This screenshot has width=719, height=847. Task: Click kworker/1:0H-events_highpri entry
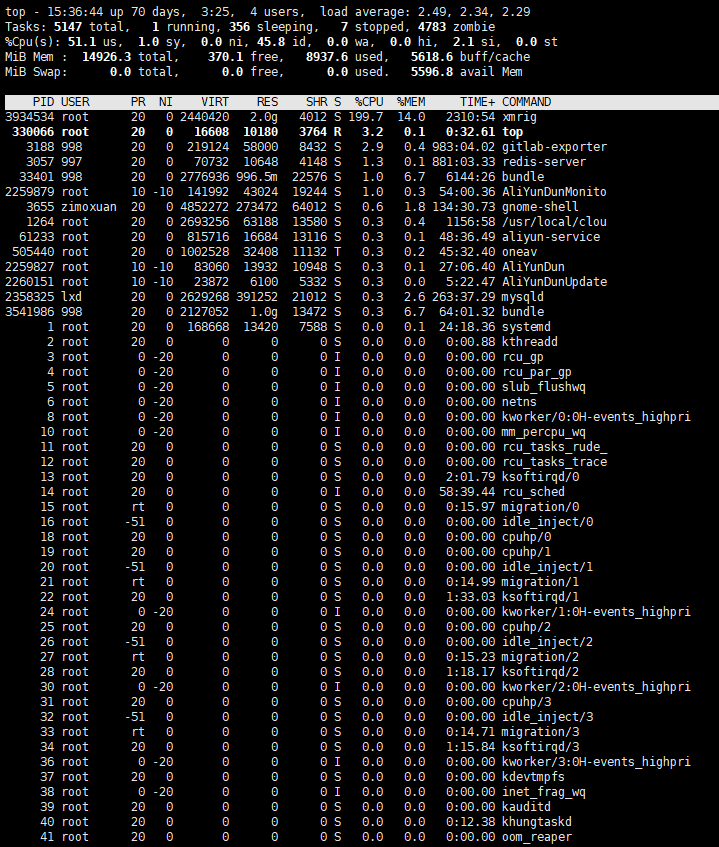coord(596,612)
